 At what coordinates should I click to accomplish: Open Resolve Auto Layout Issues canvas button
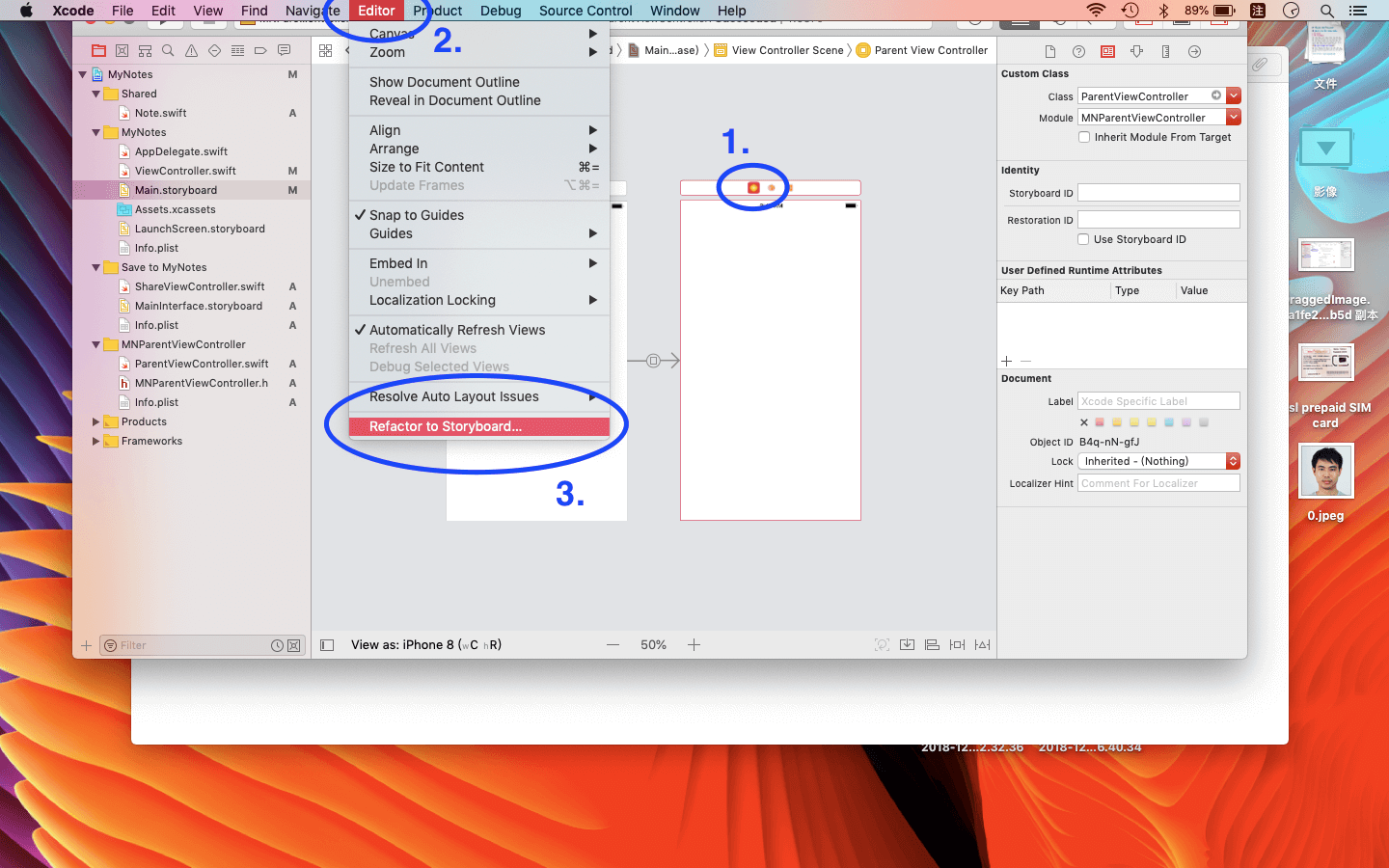coord(982,644)
